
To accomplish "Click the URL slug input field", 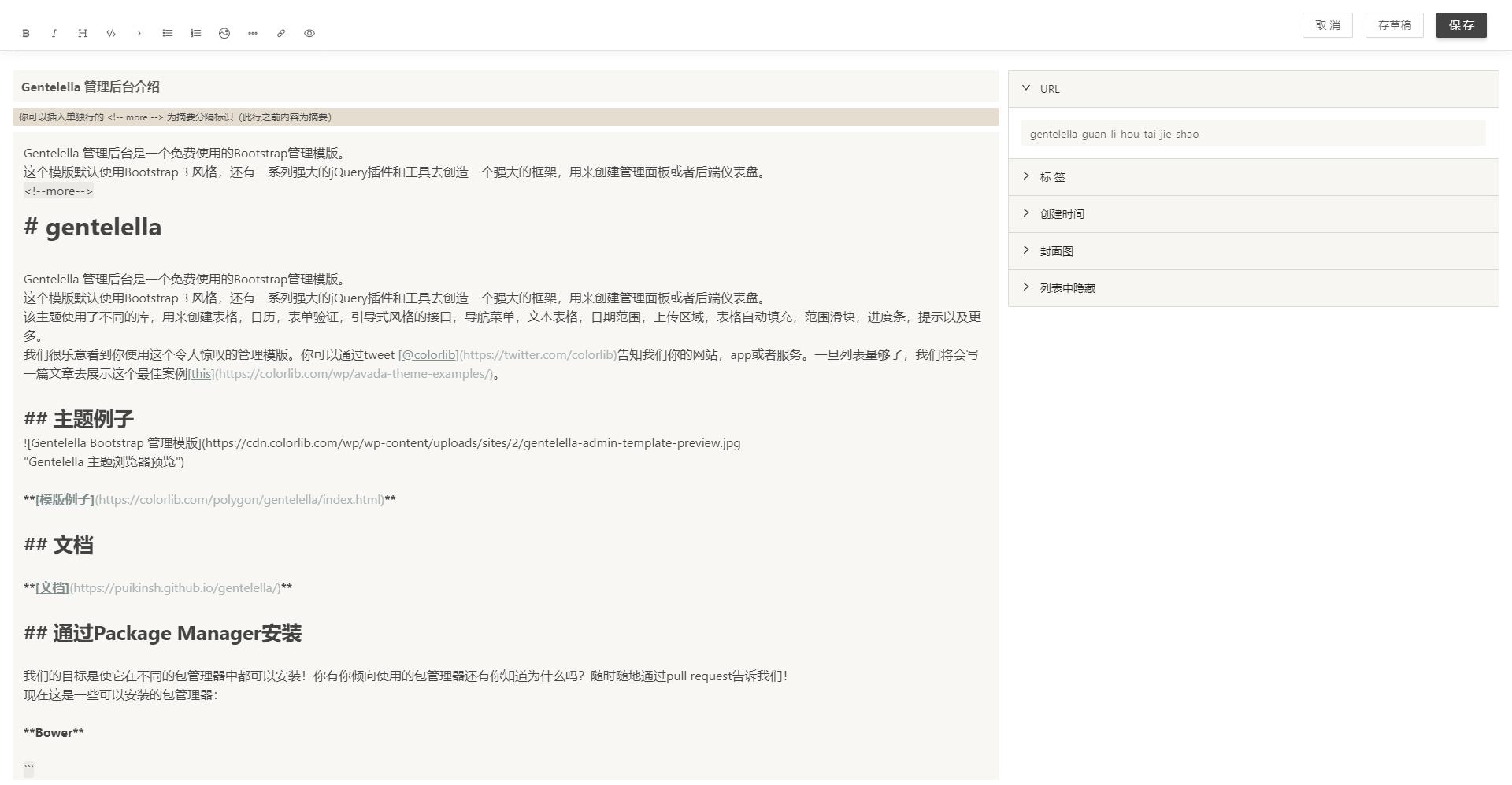I will coord(1254,134).
